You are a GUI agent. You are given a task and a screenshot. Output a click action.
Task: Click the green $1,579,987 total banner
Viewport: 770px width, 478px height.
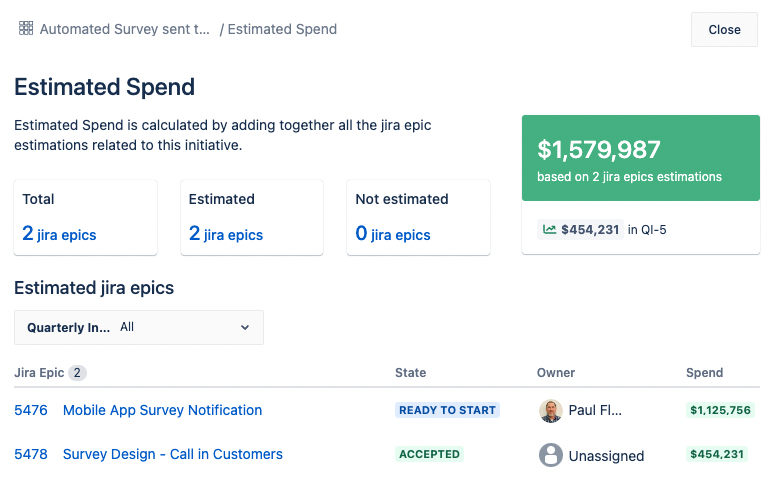(x=641, y=158)
